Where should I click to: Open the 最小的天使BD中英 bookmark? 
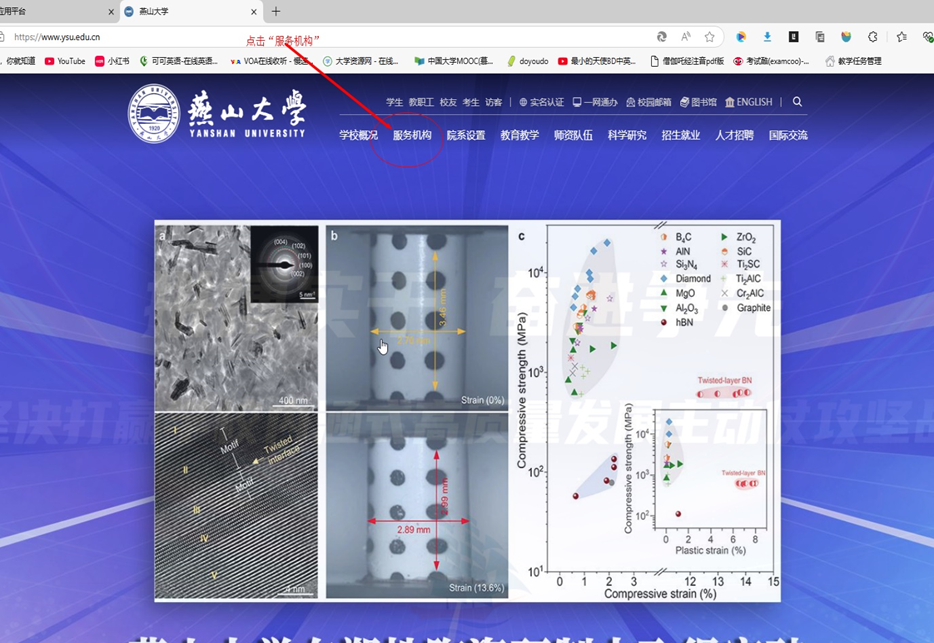point(597,61)
